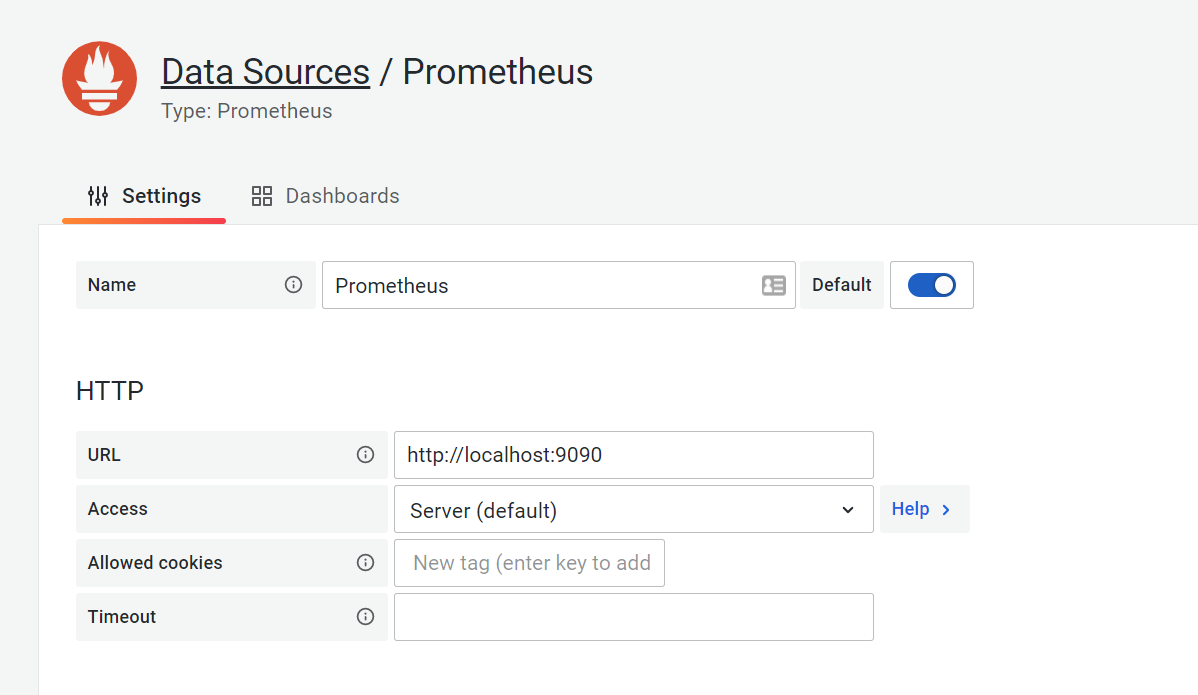
Task: Click the info icon beside Name
Action: click(293, 285)
